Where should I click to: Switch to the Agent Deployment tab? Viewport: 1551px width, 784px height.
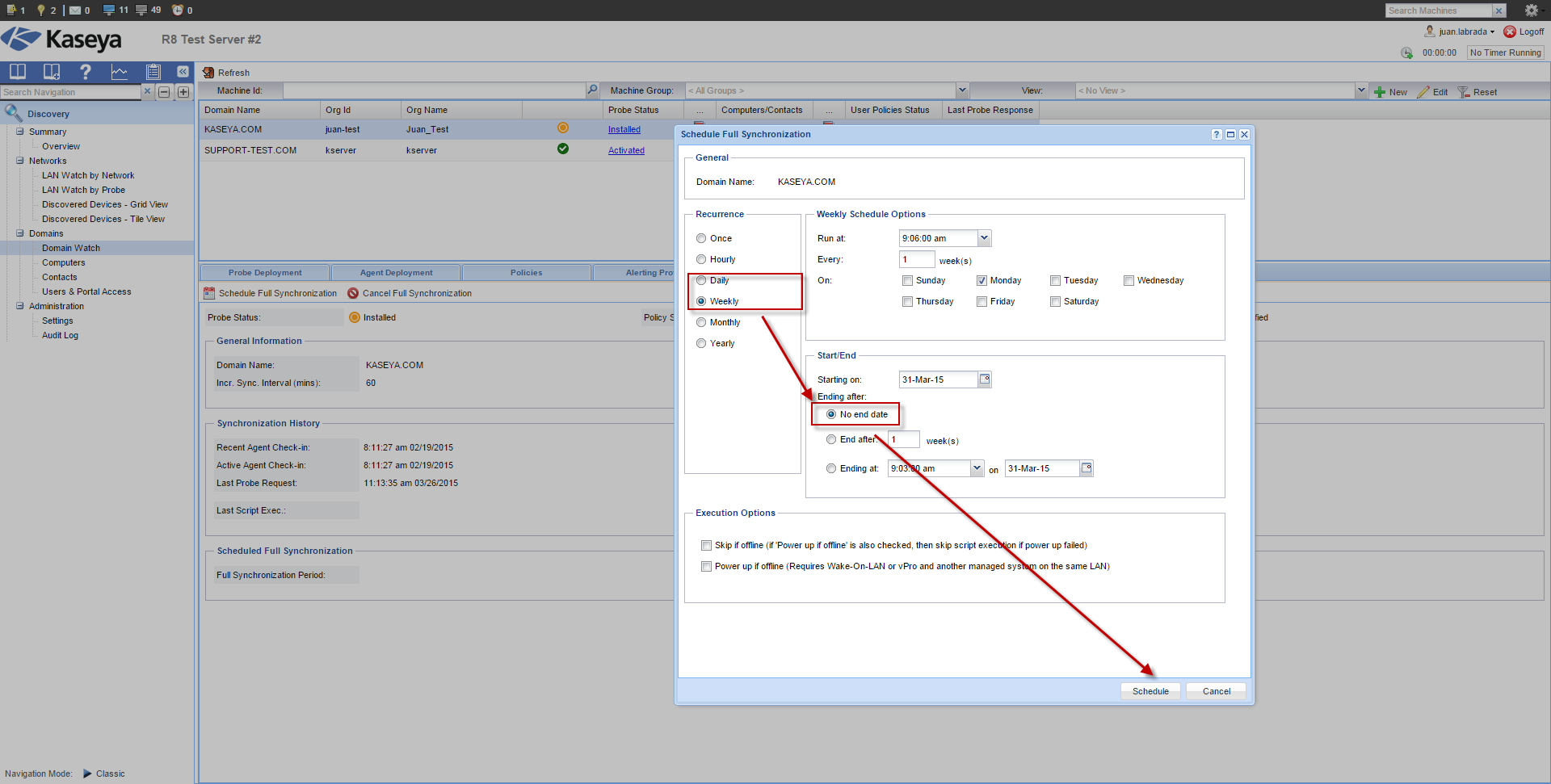point(396,273)
